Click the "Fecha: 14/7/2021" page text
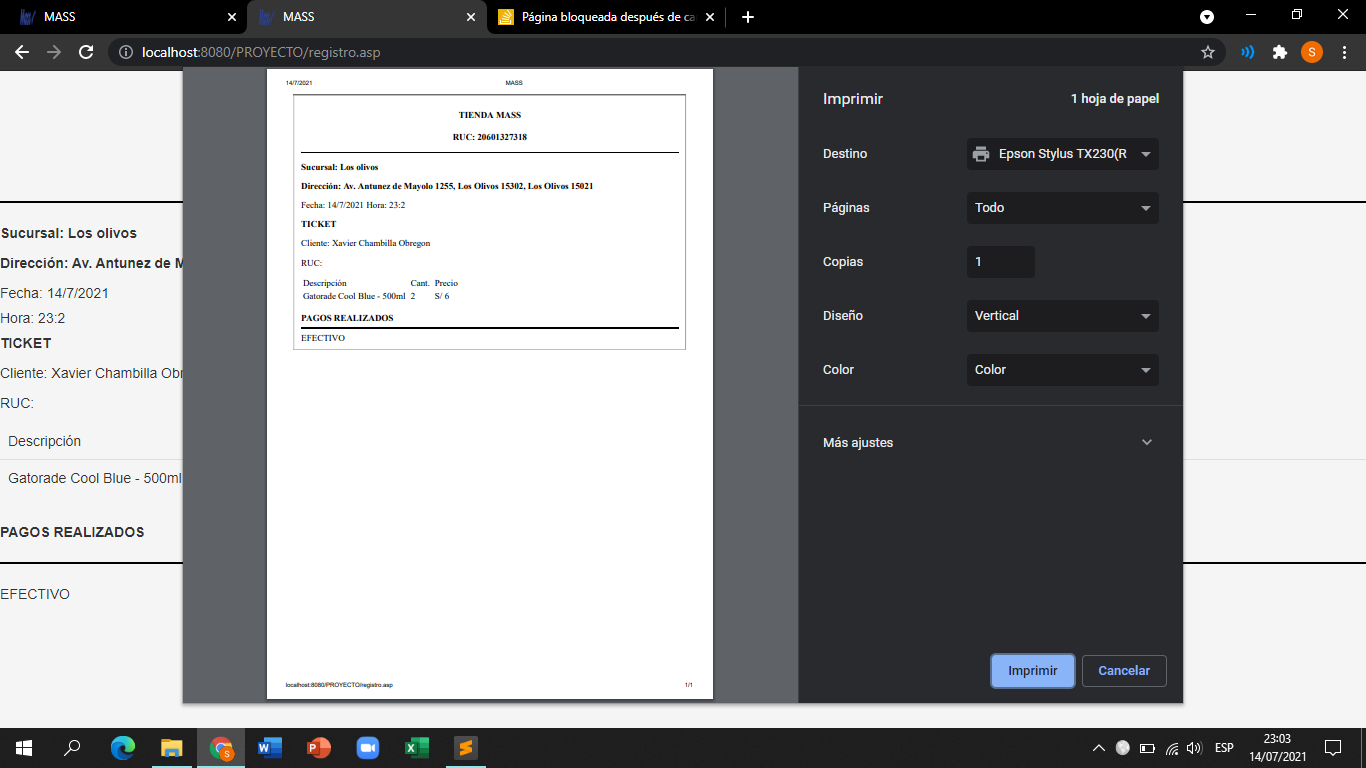Image resolution: width=1366 pixels, height=768 pixels. 55,293
